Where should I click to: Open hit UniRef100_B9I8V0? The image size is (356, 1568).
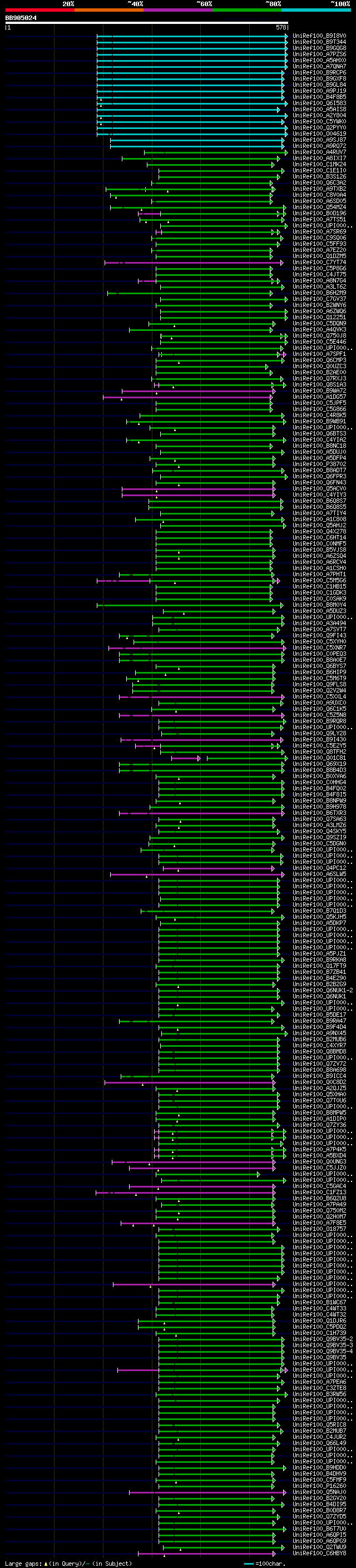click(x=319, y=36)
